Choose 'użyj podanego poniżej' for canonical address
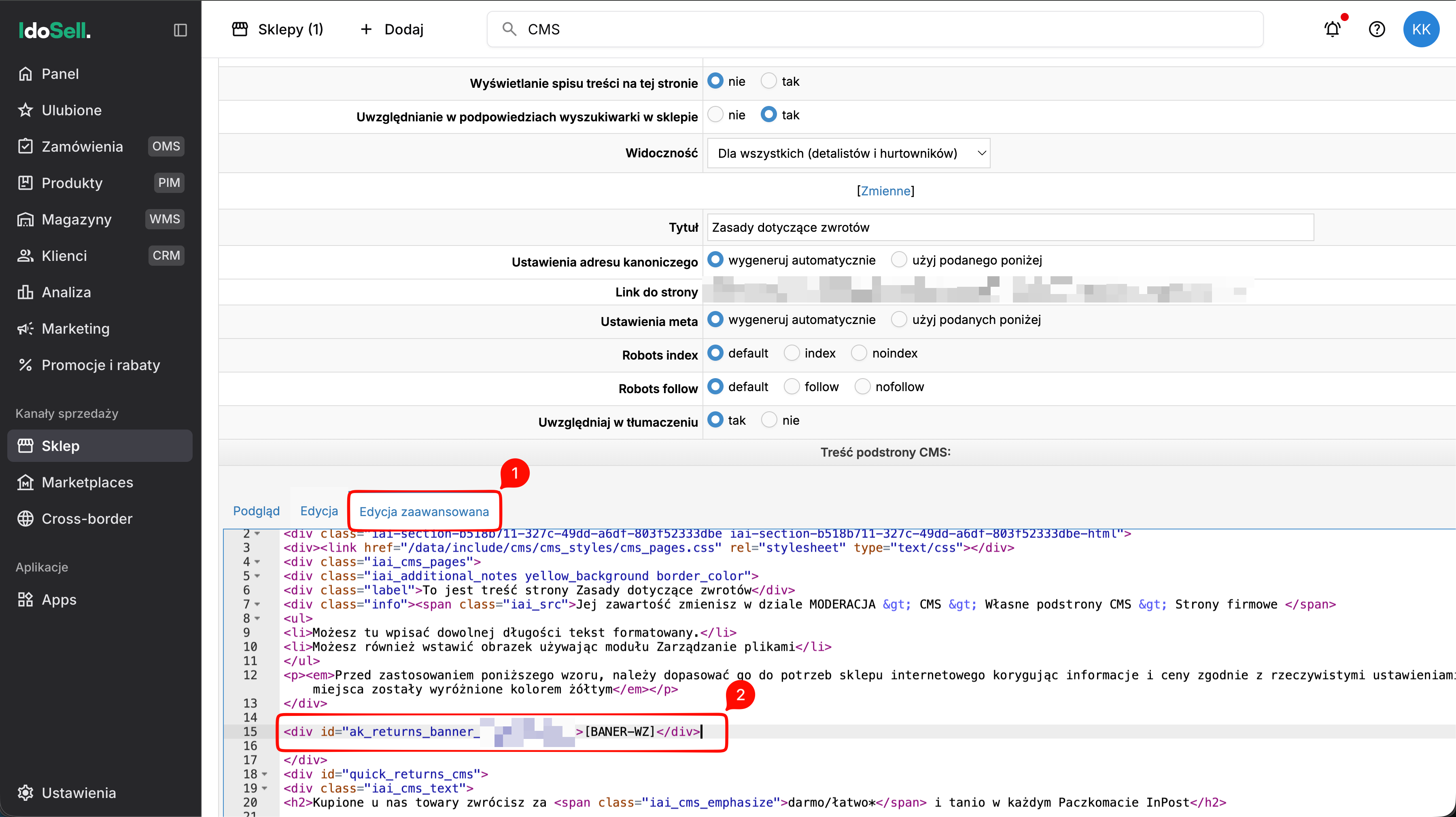Screen dimensions: 1456x817 pos(899,260)
